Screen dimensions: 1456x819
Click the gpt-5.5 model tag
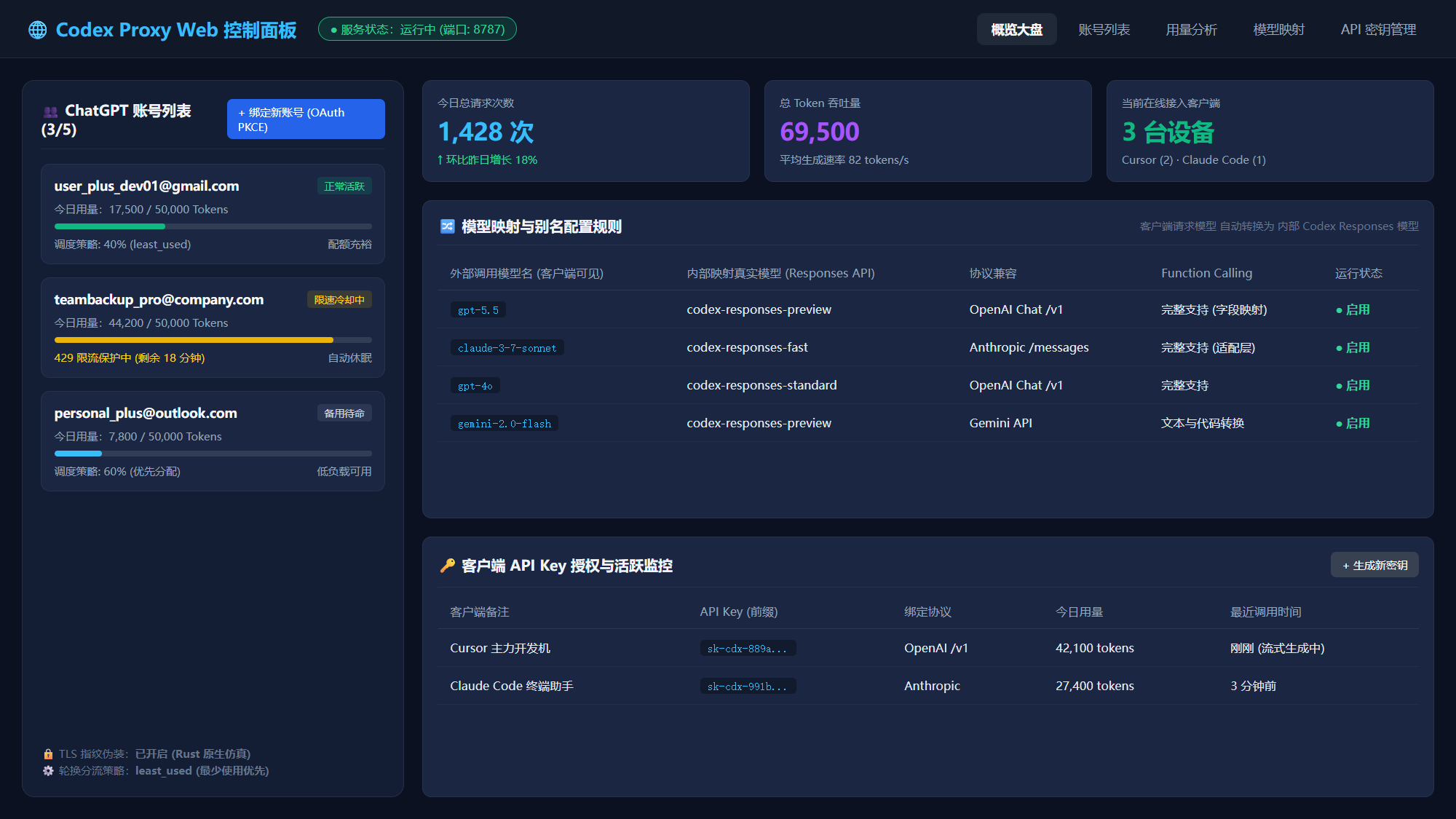(x=478, y=310)
